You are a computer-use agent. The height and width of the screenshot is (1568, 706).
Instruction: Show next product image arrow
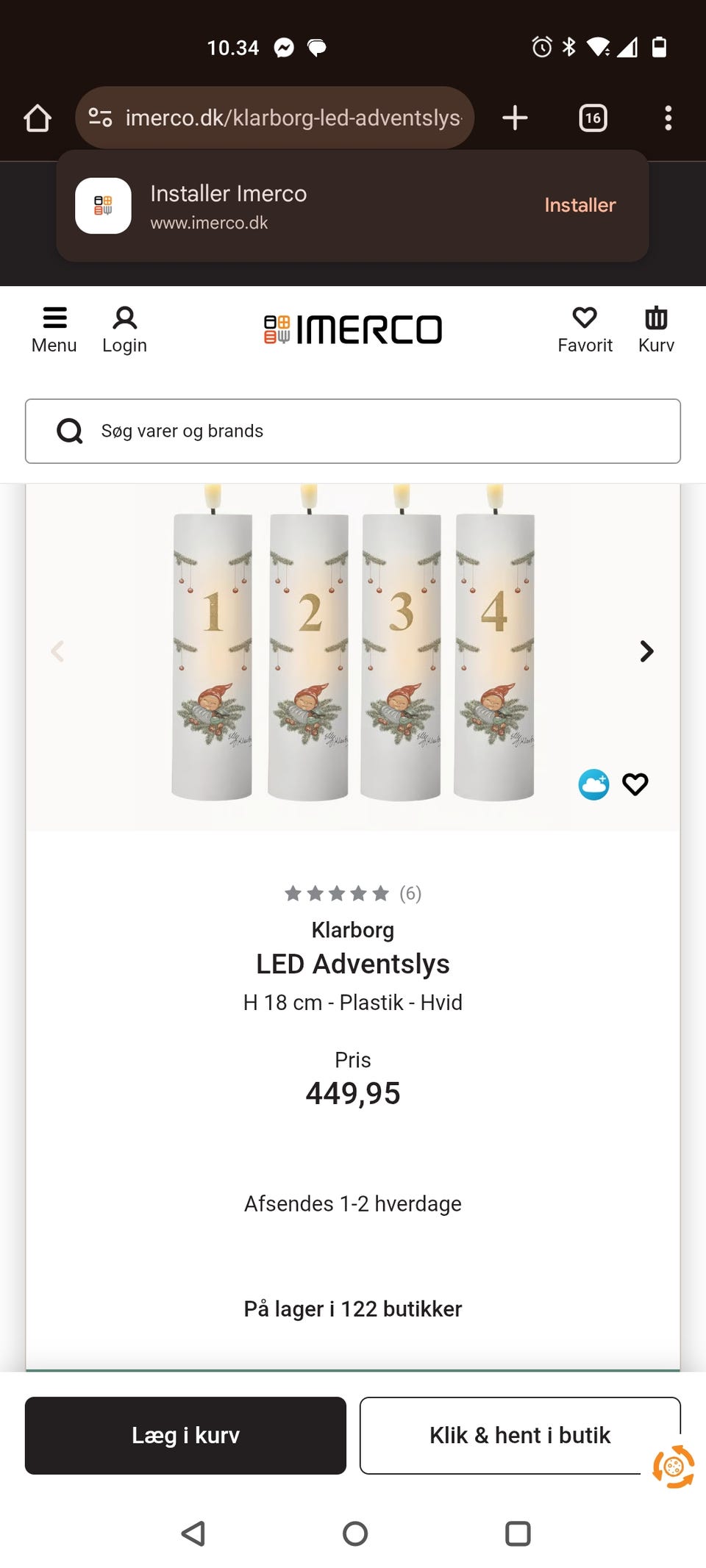(x=646, y=651)
